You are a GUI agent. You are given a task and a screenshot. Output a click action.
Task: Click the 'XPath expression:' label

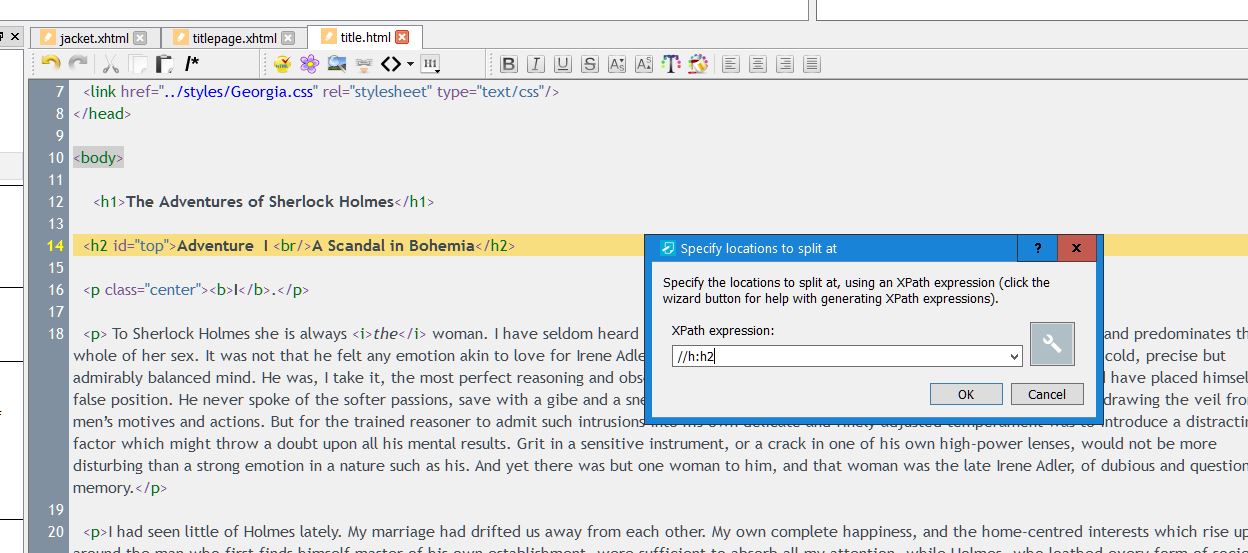coord(724,330)
